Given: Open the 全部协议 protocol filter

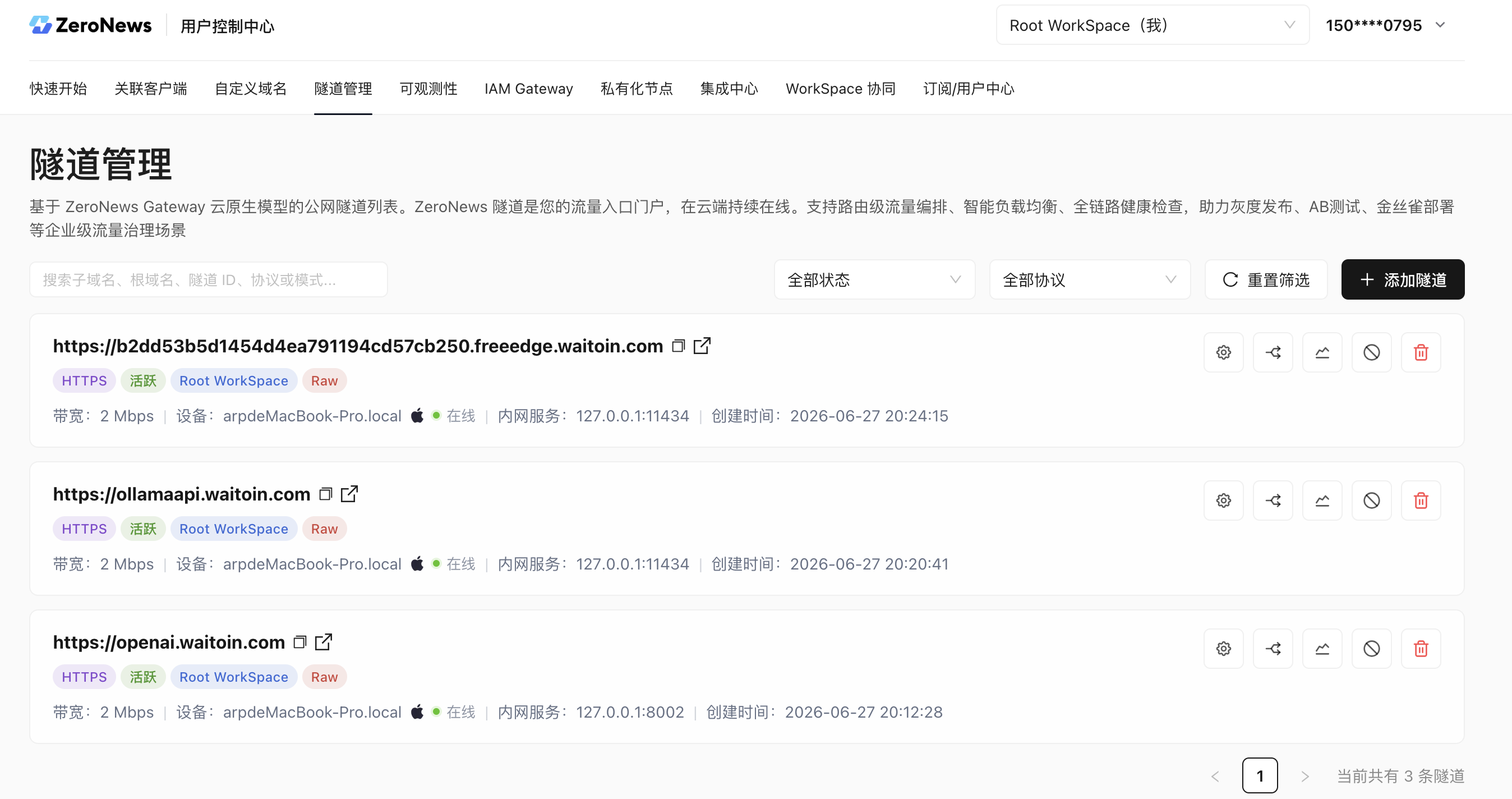Looking at the screenshot, I should click(x=1090, y=279).
